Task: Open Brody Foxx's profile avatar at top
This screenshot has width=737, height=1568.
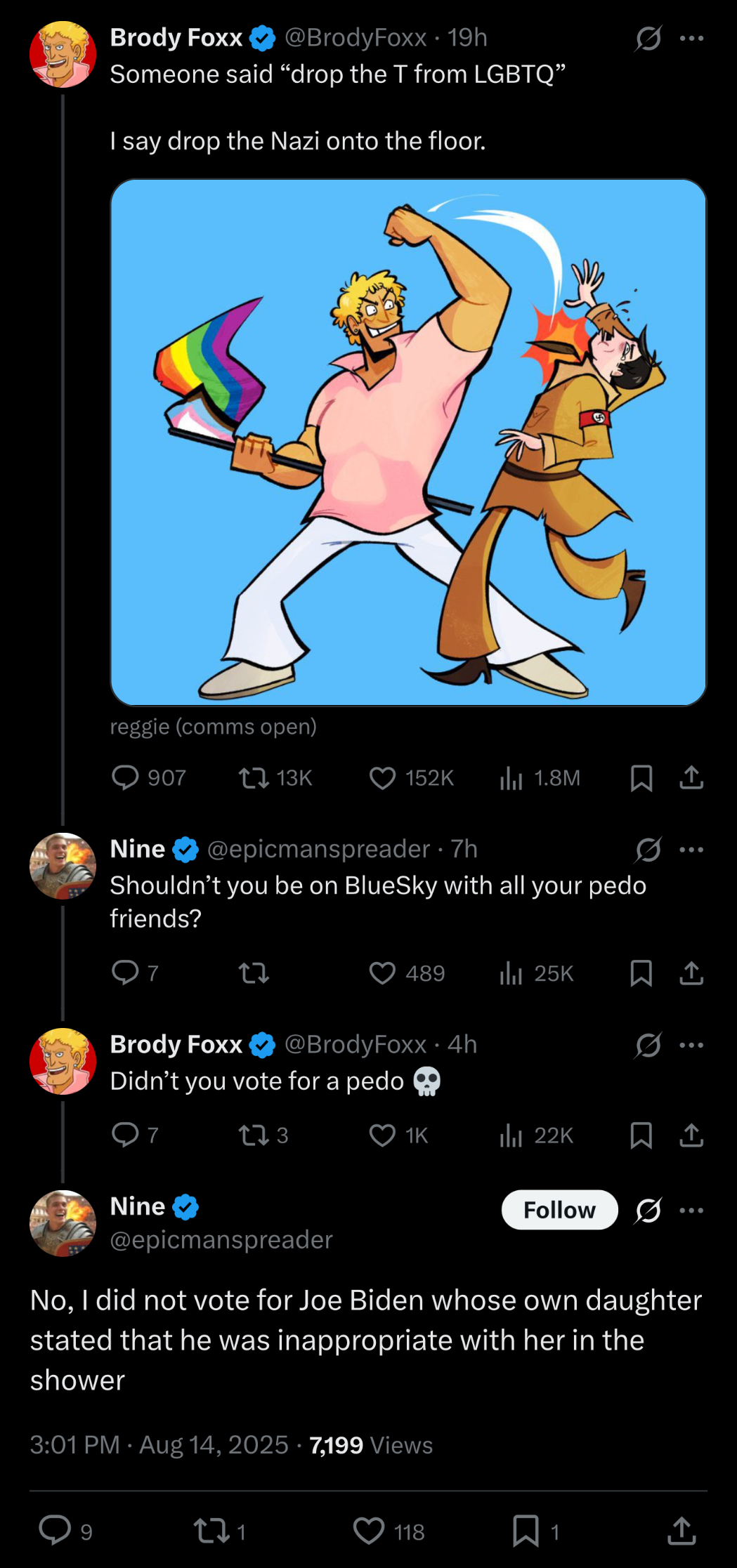Action: click(x=63, y=54)
